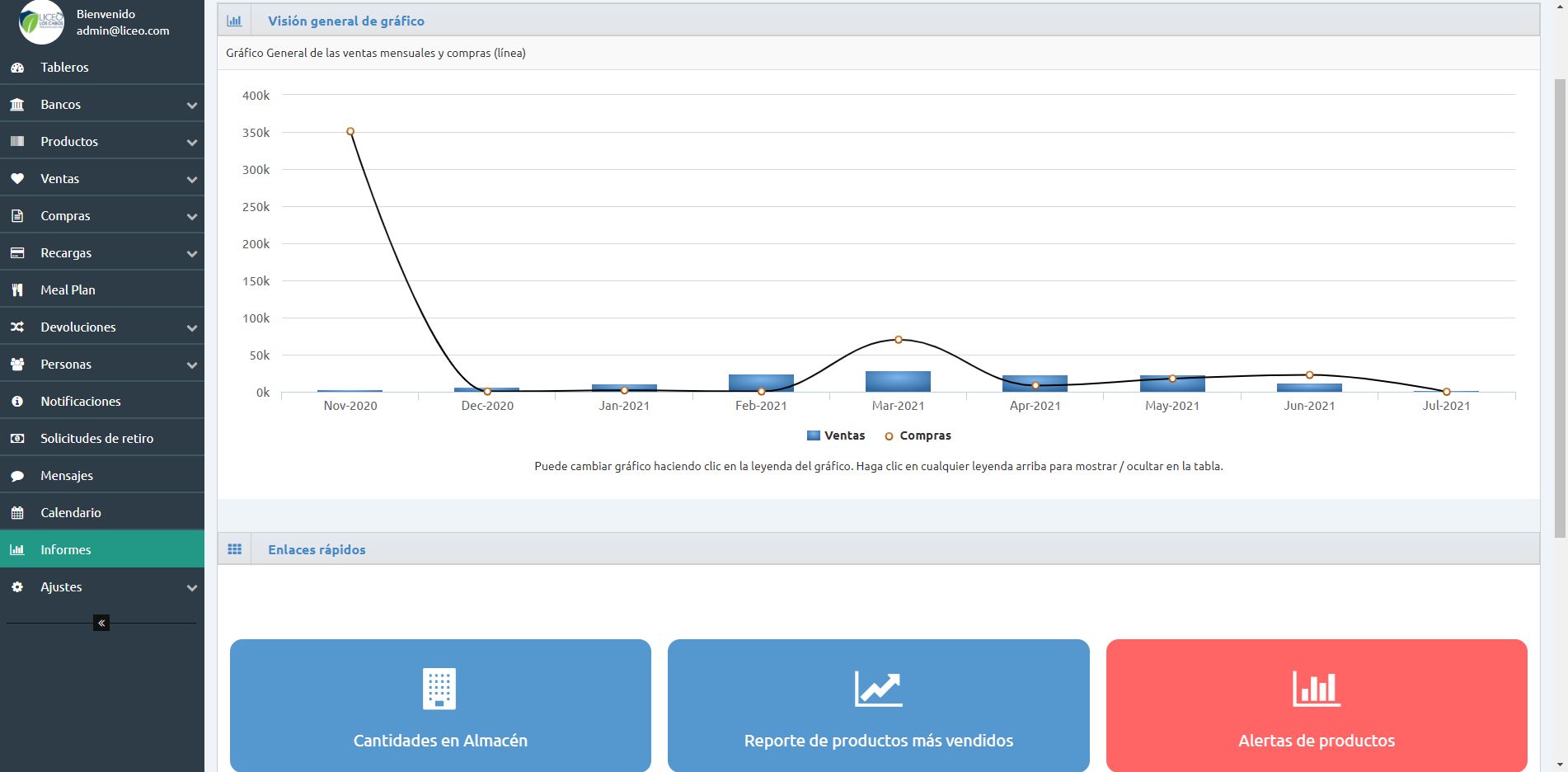Expand the Productos menu chevron
This screenshot has height=772, width=1568.
click(192, 142)
